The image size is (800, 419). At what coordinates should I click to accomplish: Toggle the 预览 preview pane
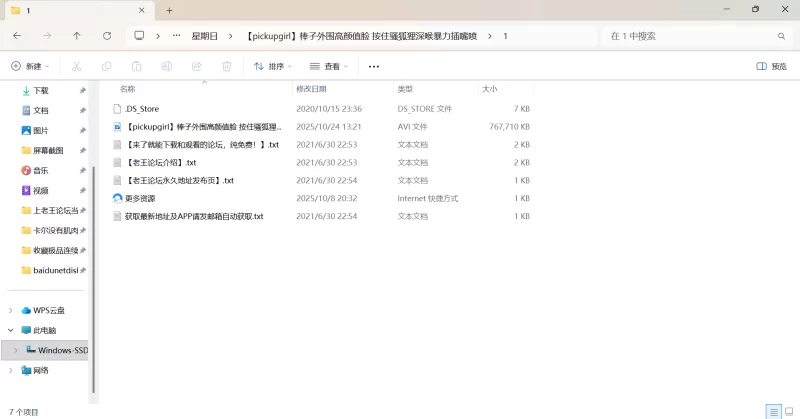click(772, 66)
